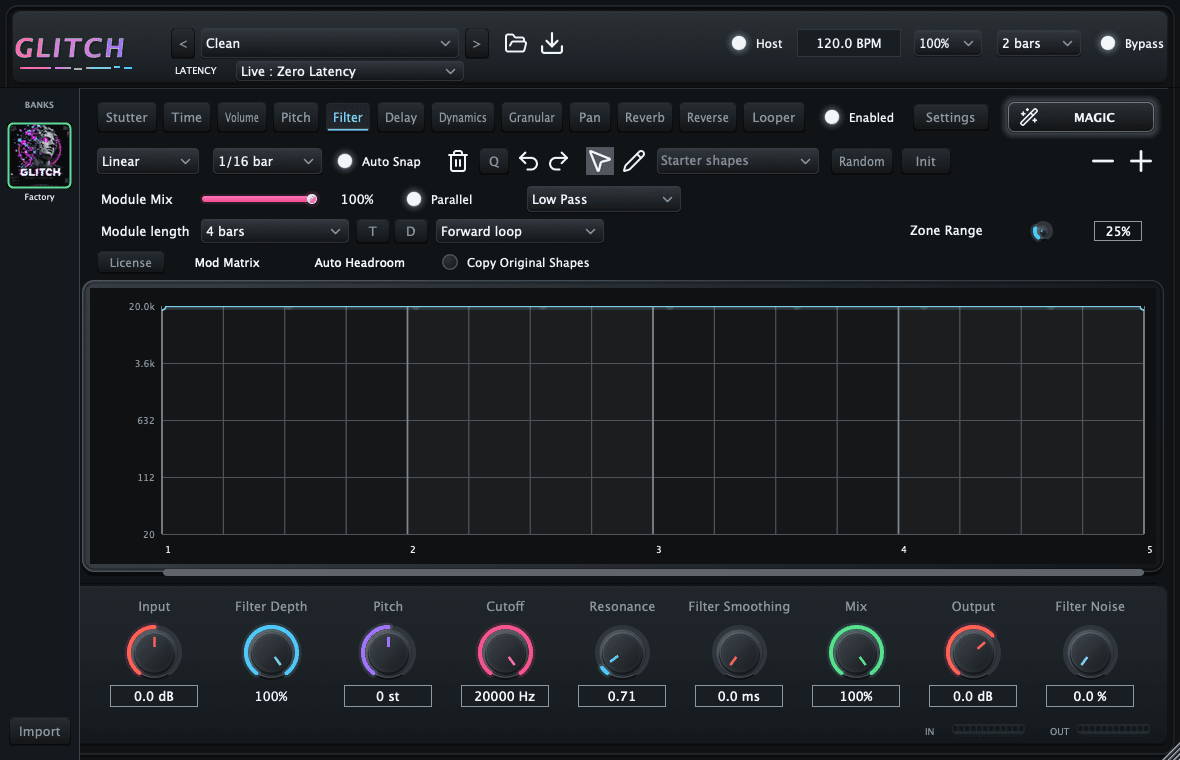This screenshot has height=760, width=1180.
Task: Open the Module length 4 bars dropdown
Action: 275,231
